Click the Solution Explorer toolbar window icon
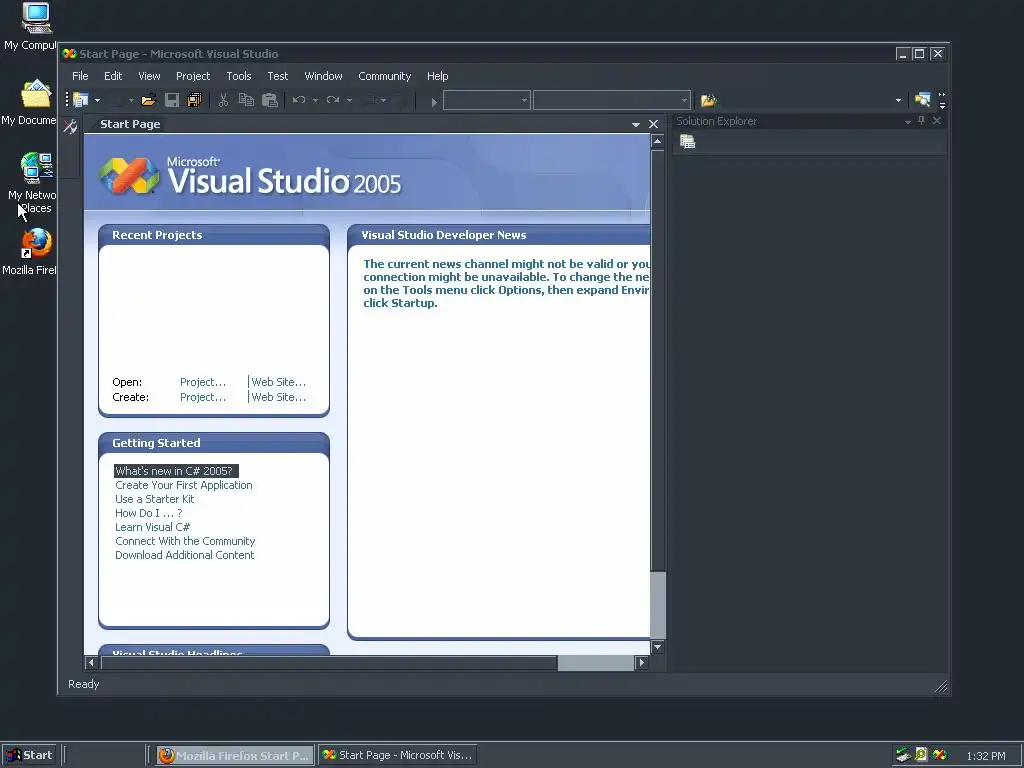This screenshot has height=768, width=1024. 922,99
